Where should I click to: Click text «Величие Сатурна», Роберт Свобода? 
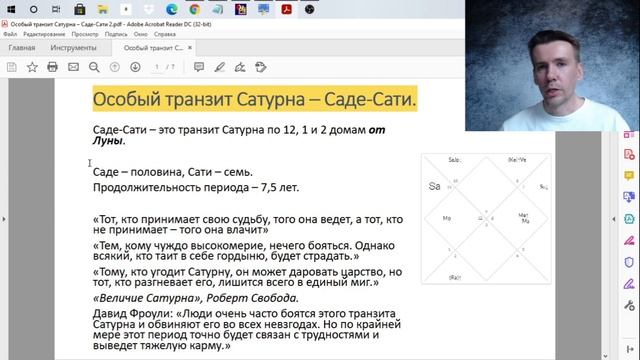[196, 298]
